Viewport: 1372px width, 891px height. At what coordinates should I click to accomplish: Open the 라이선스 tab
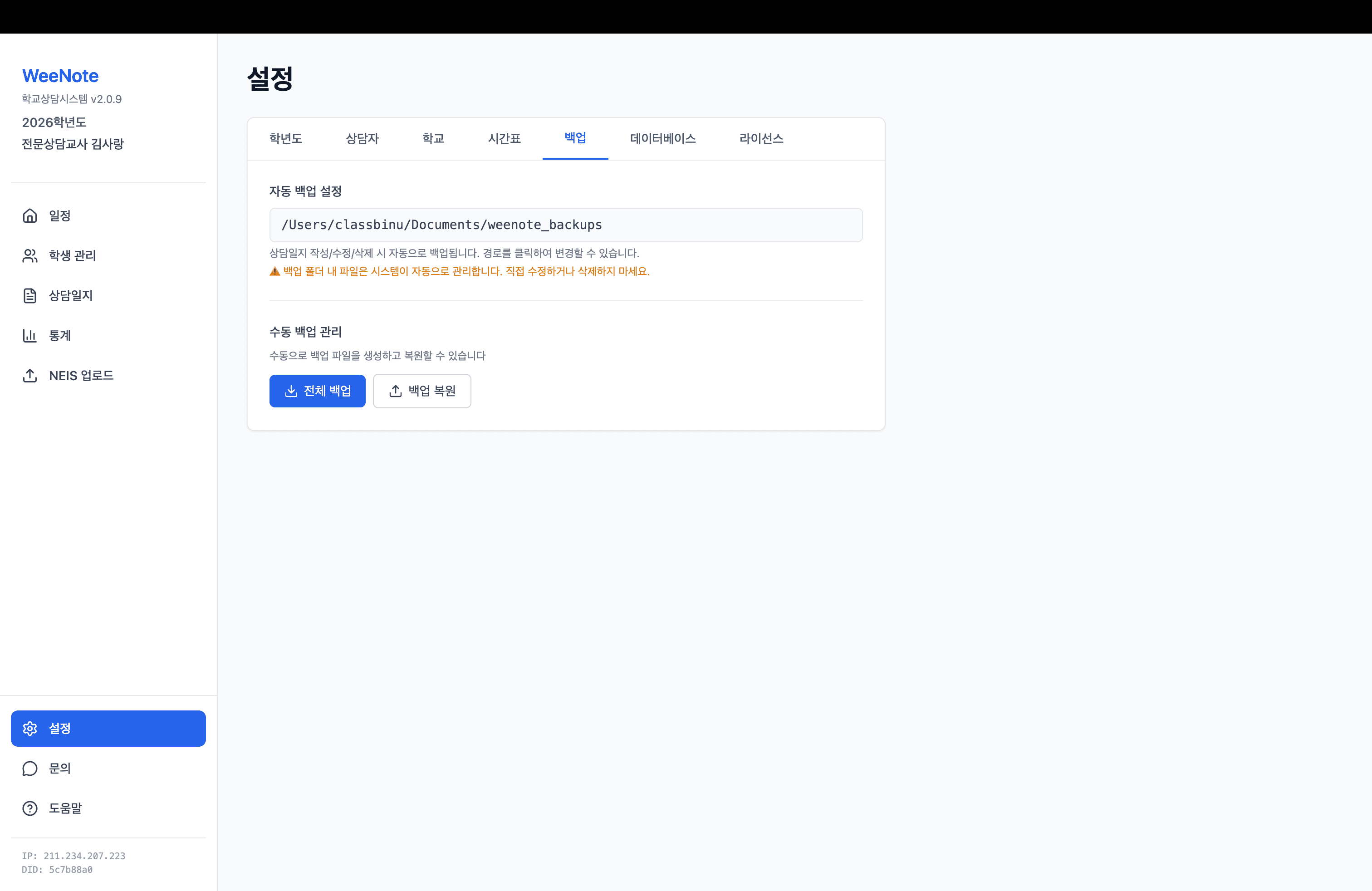761,138
